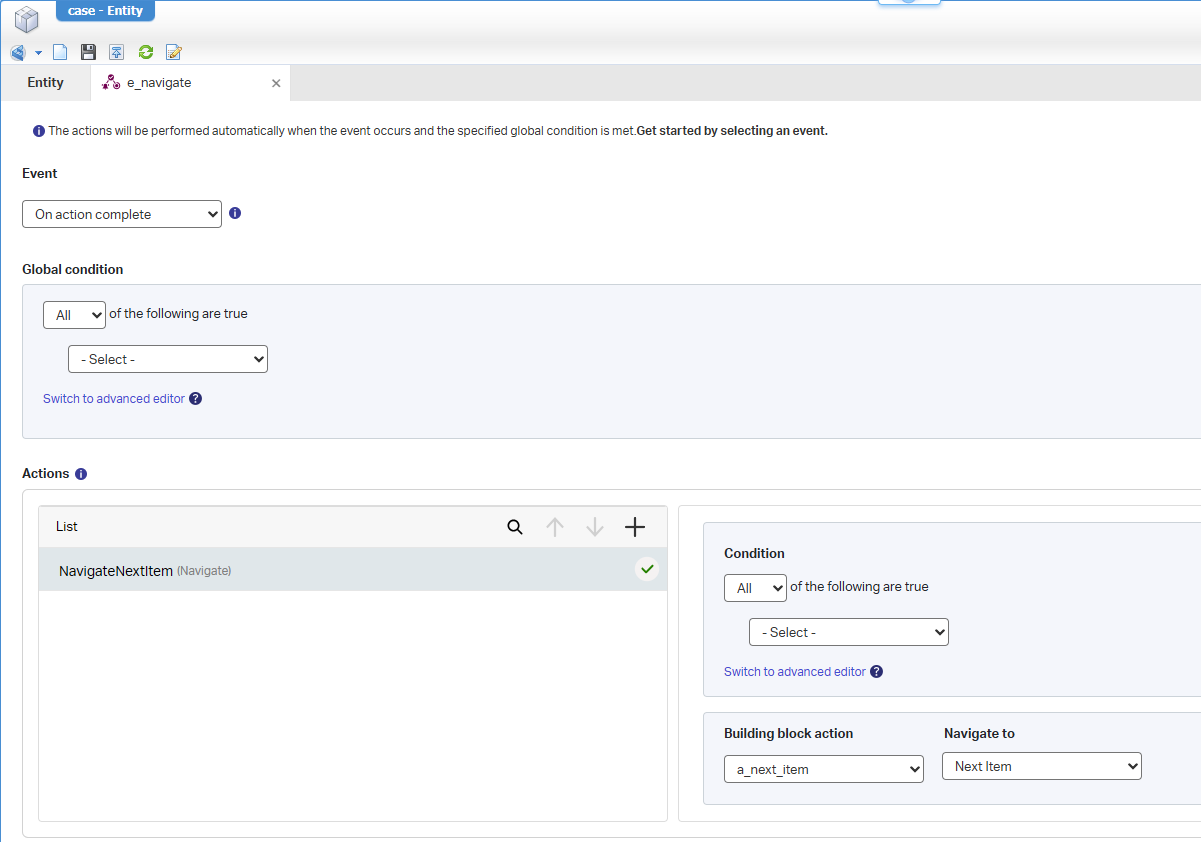Open the Global condition All dropdown
The width and height of the screenshot is (1201, 842).
click(x=74, y=315)
